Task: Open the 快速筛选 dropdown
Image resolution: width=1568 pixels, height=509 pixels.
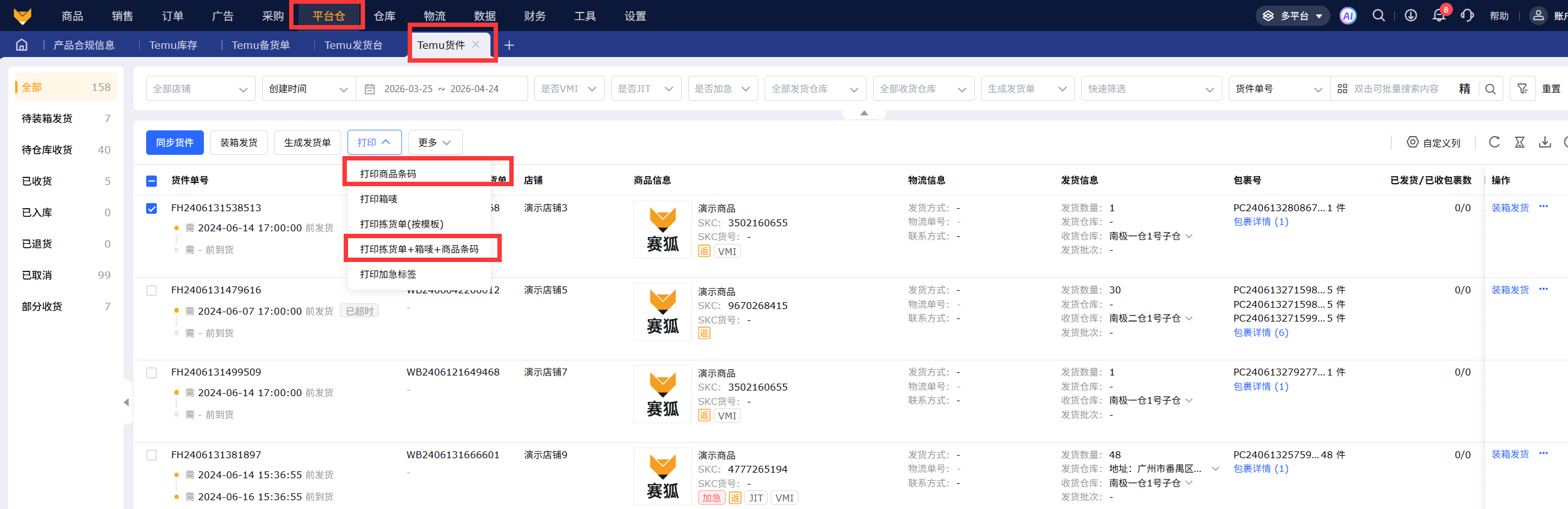Action: (1152, 89)
